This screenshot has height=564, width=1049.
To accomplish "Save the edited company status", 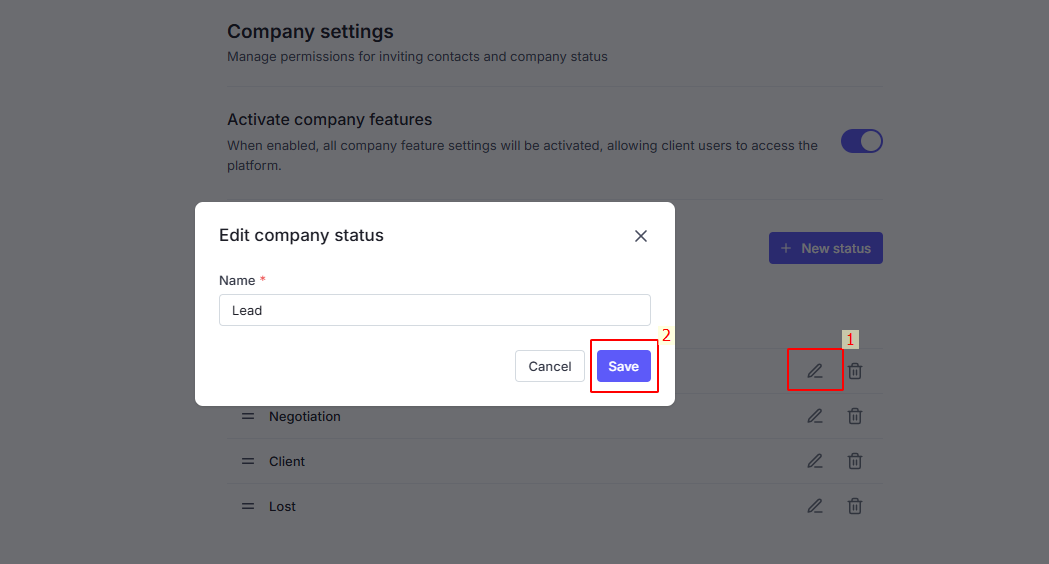I will 623,366.
